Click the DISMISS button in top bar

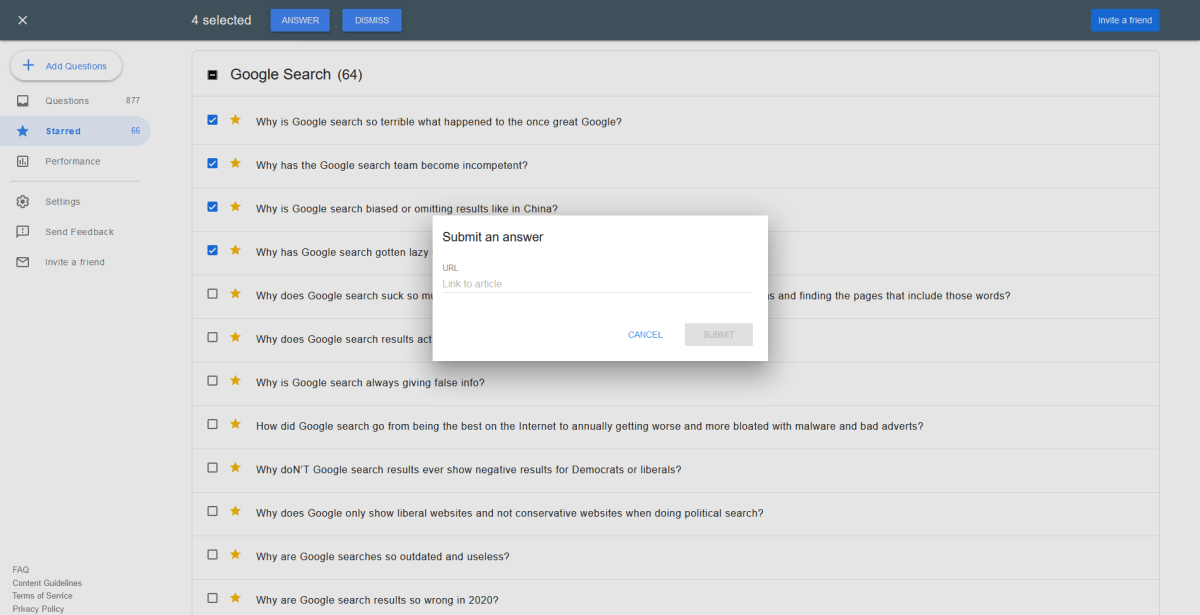(x=372, y=20)
